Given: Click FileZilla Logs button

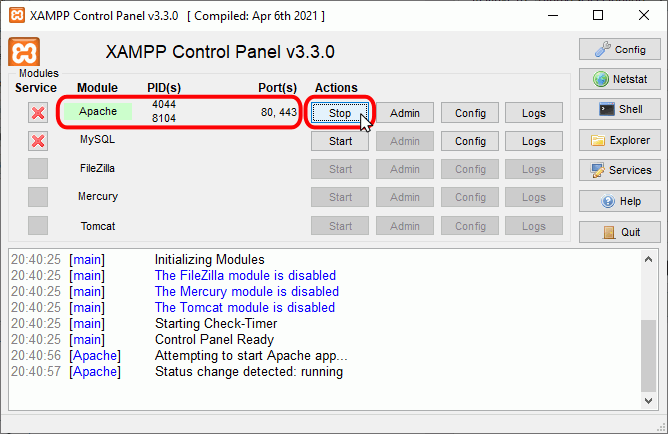Looking at the screenshot, I should coord(534,169).
